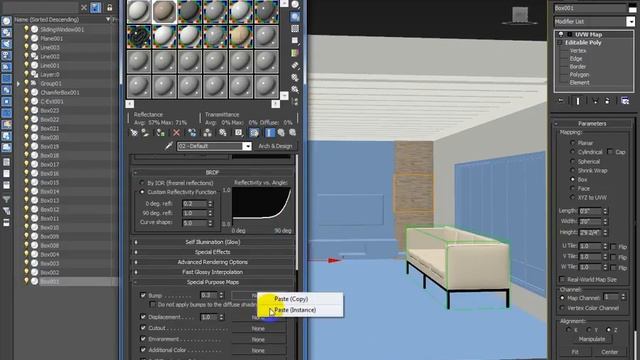Image resolution: width=640 pixels, height=360 pixels.
Task: Click Video Color Check icon
Action: click(295, 53)
